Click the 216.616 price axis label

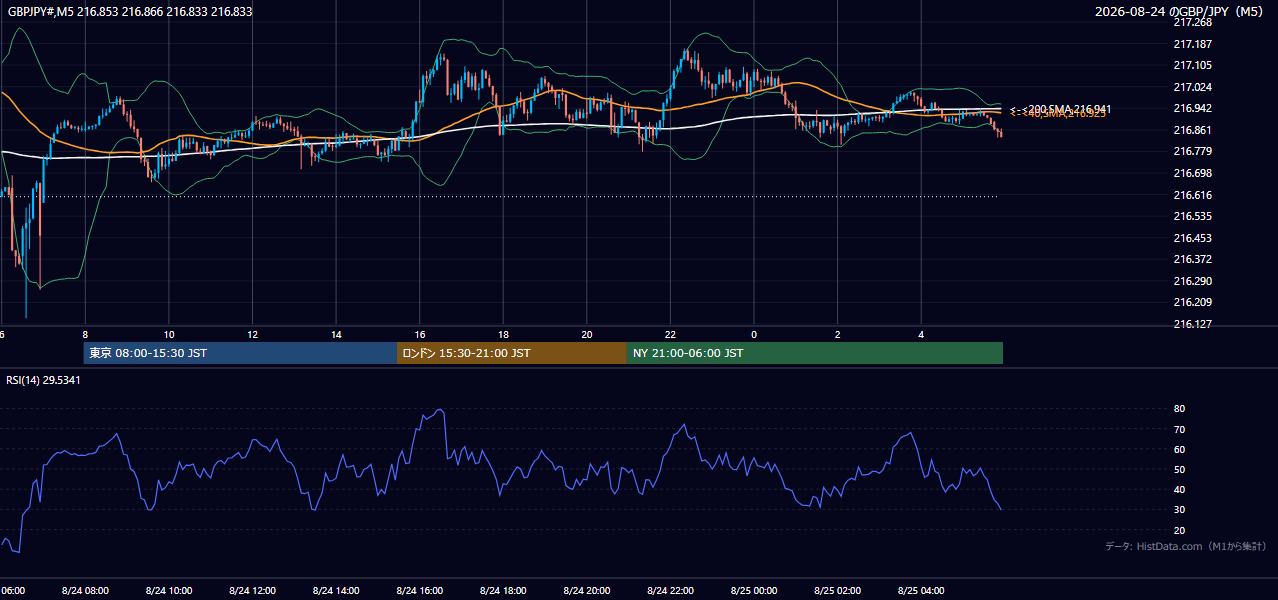coord(1192,195)
